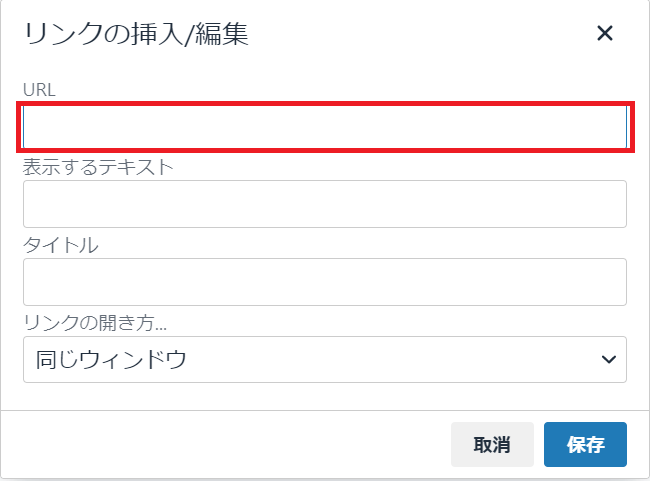Expand the link target combo box
This screenshot has width=650, height=481.
pos(325,359)
